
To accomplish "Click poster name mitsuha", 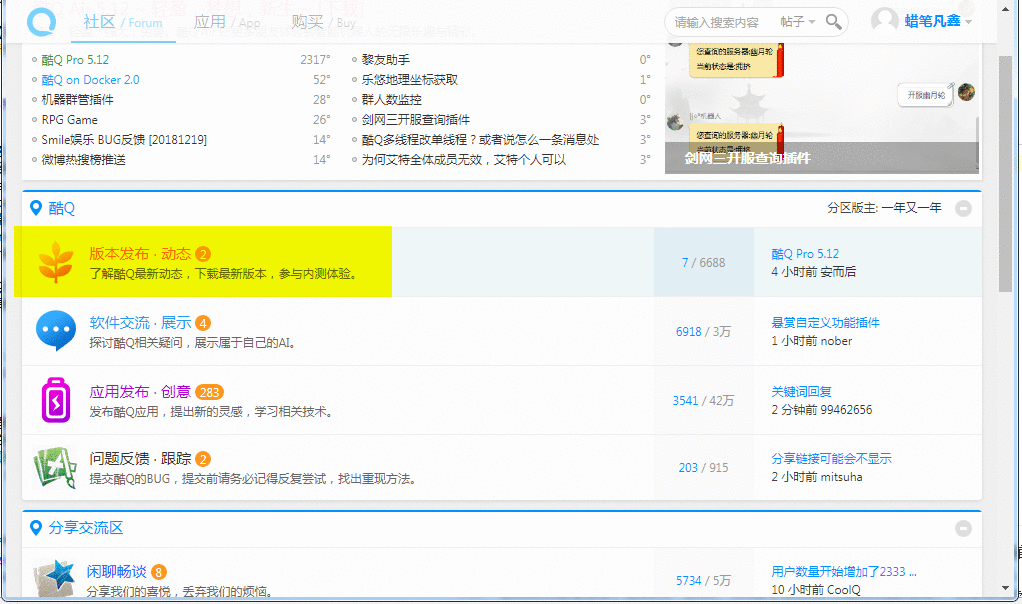I will click(841, 477).
